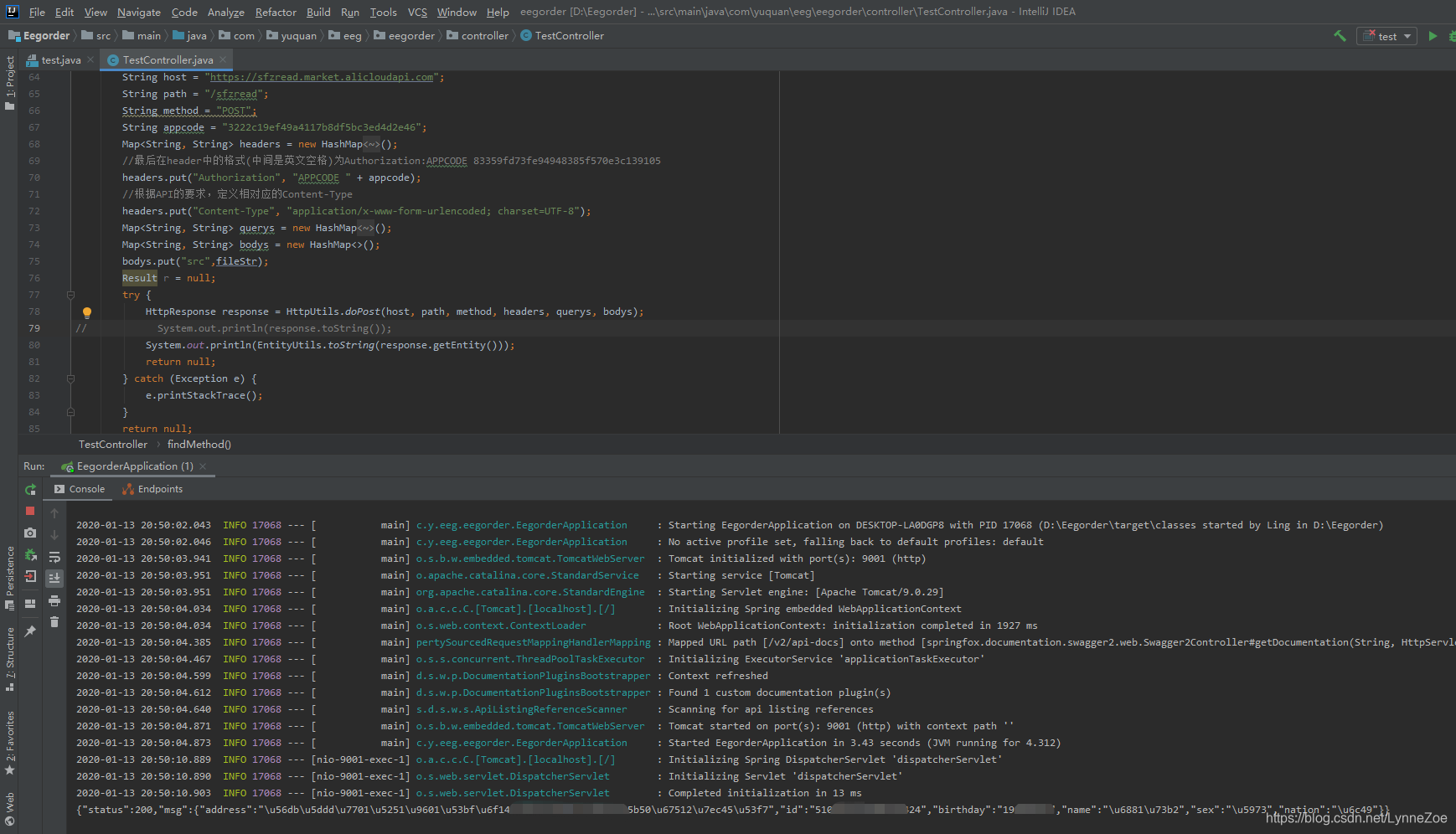
Task: Open the 'test' run configuration dropdown
Action: click(x=1386, y=36)
